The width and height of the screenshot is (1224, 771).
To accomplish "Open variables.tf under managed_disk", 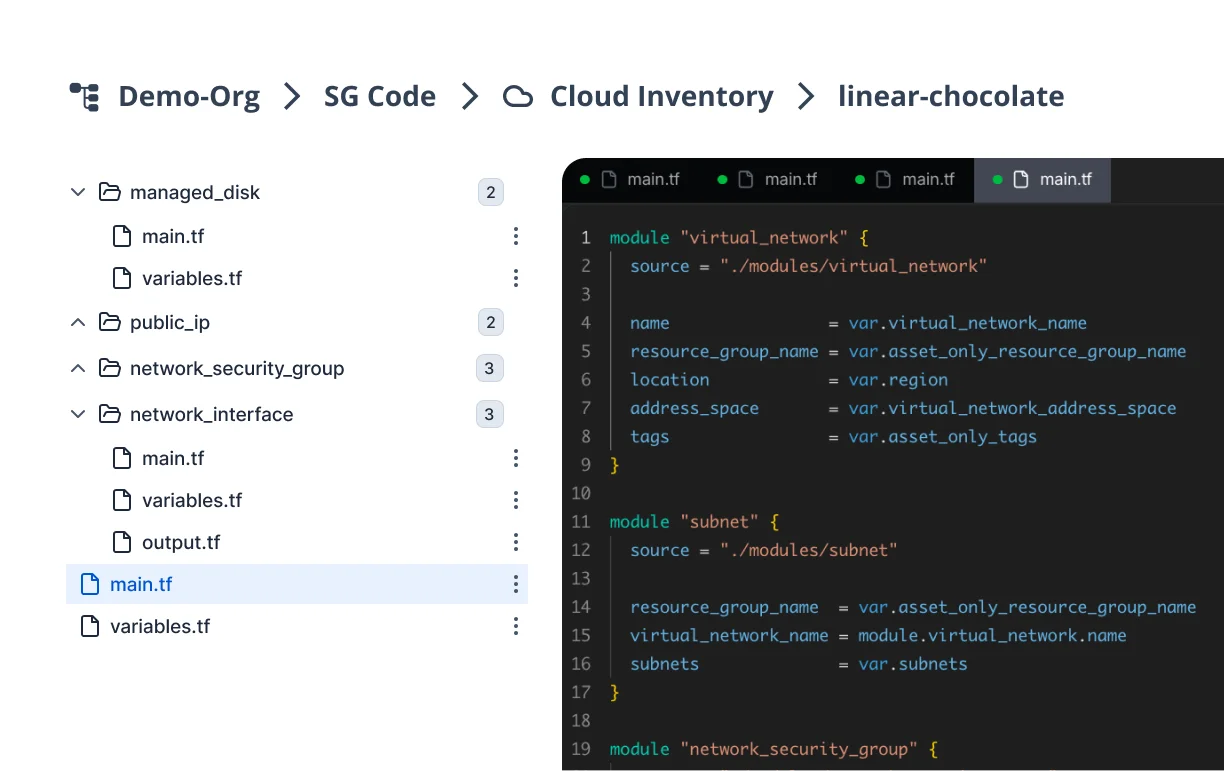I will pos(192,279).
